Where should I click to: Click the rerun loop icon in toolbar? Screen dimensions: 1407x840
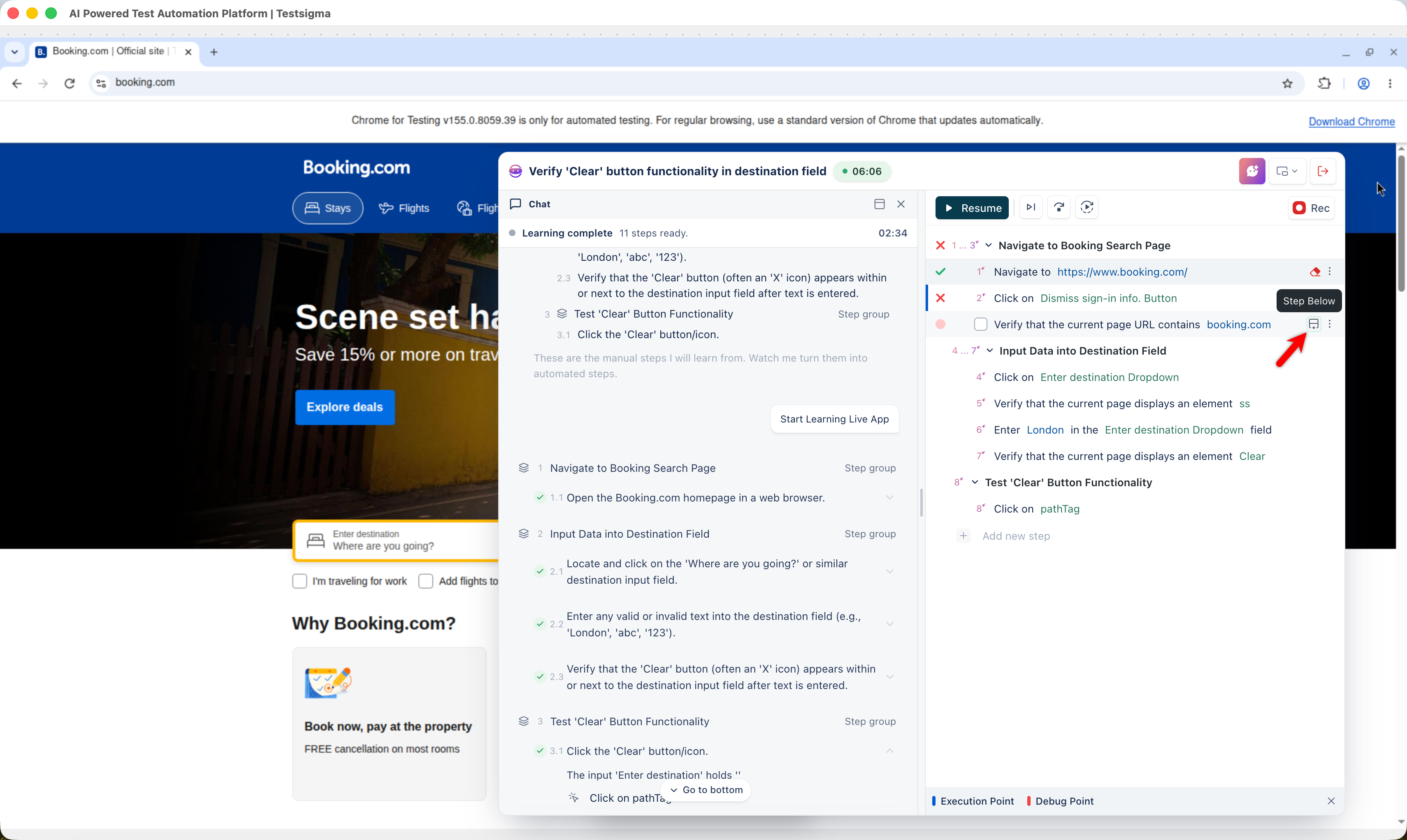click(x=1087, y=207)
